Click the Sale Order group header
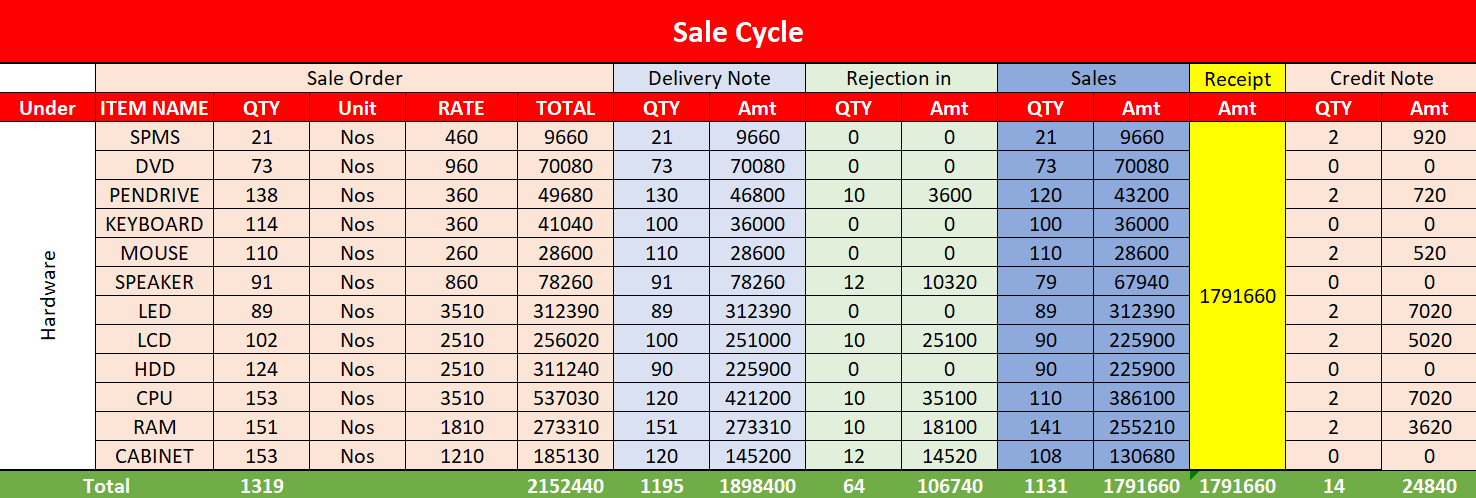 (354, 78)
